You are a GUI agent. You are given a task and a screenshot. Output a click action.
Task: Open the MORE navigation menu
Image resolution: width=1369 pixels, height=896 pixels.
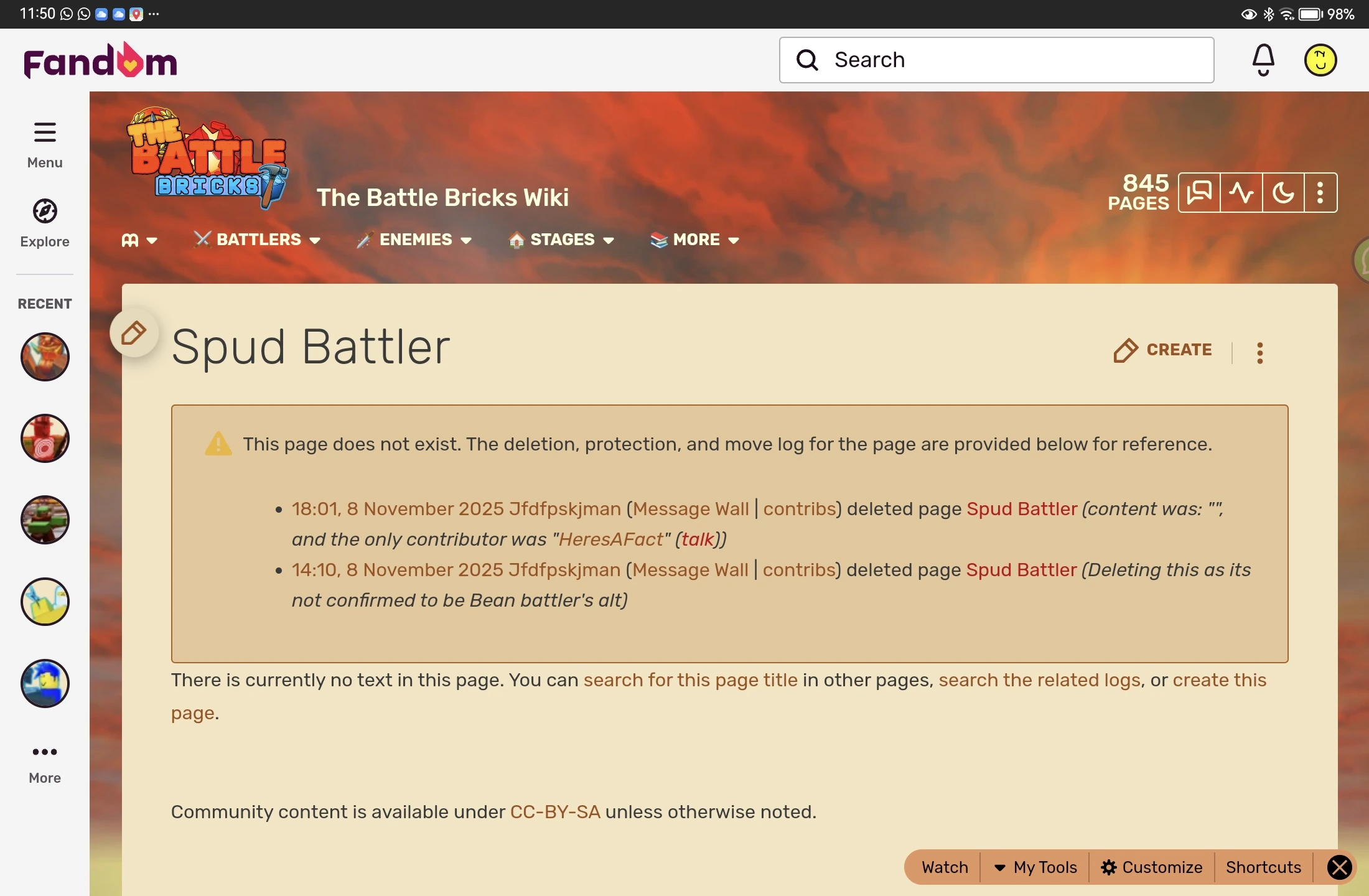[696, 240]
